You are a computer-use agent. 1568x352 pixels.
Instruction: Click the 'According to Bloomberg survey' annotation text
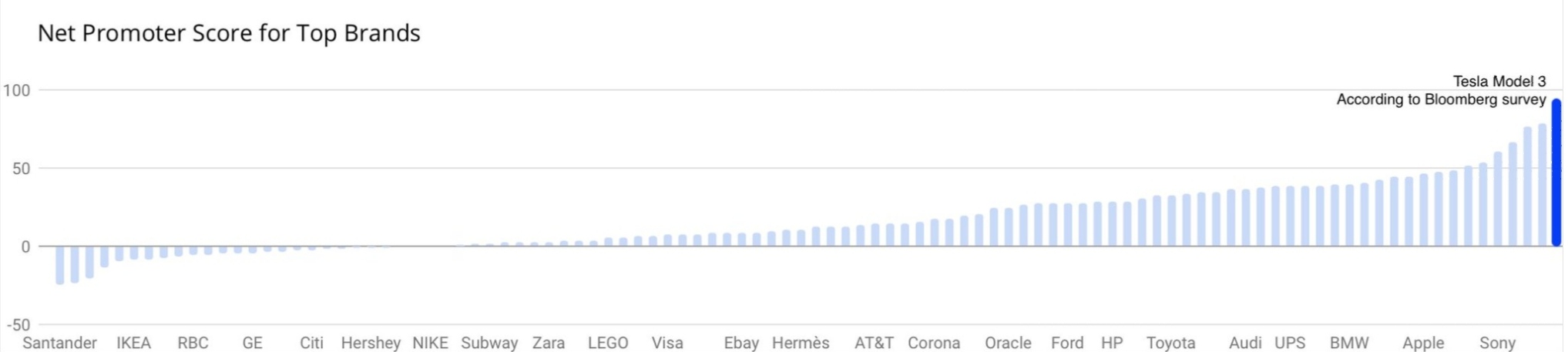point(1441,99)
